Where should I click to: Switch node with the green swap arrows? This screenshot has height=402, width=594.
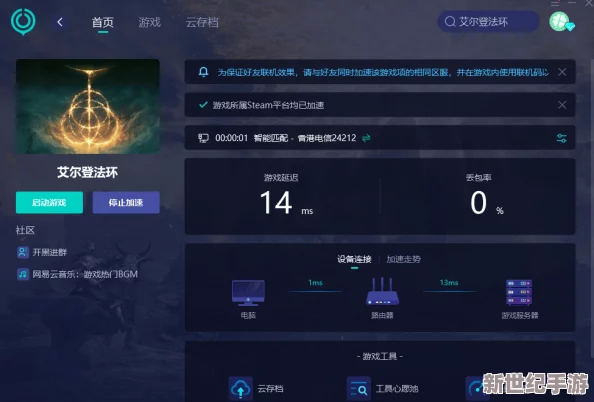tap(366, 138)
